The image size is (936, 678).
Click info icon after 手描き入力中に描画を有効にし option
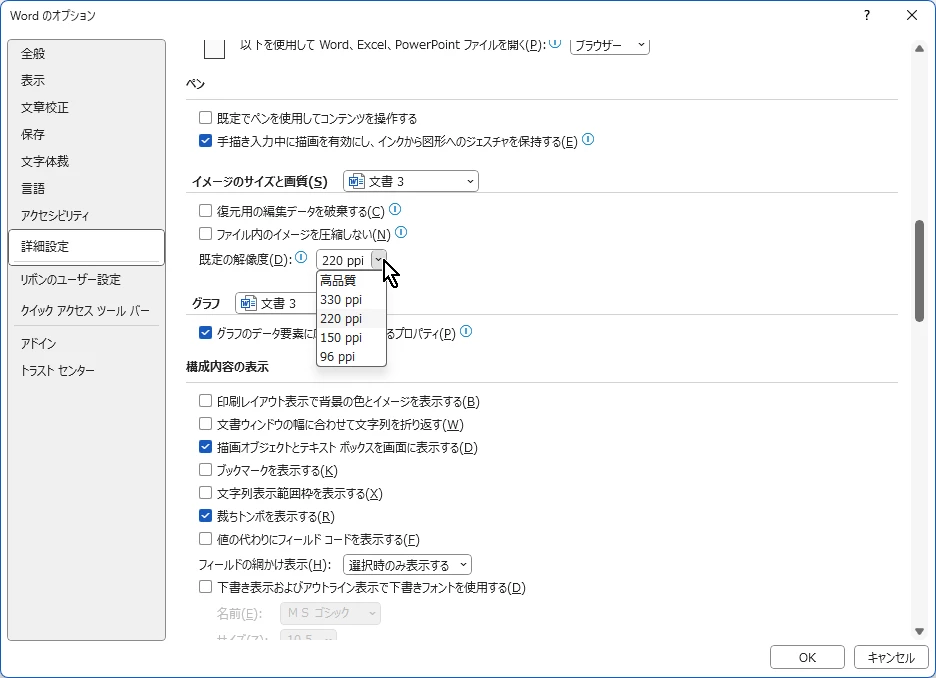coord(588,139)
